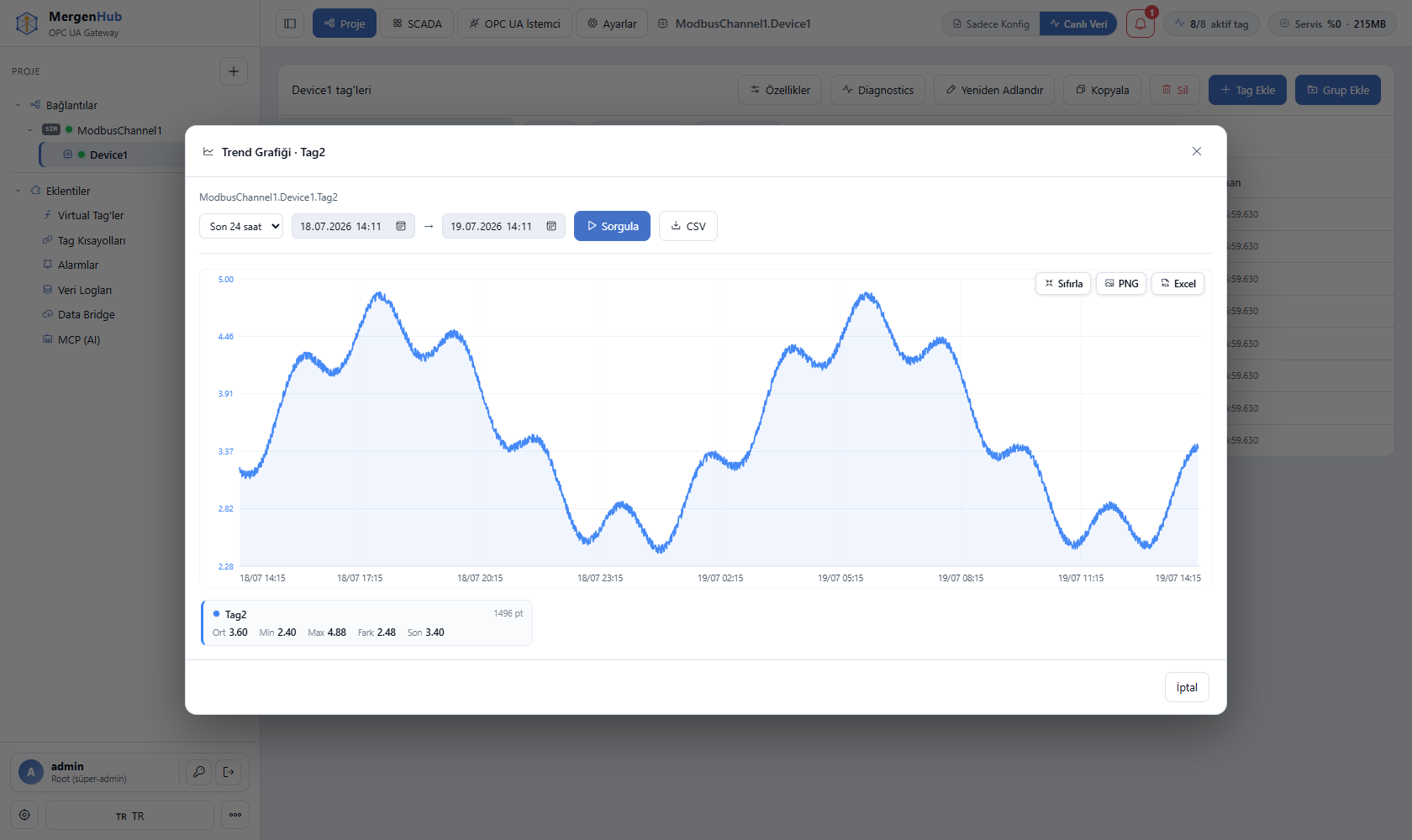Switch to the OPC UA İstemci tab
Screen dimensions: 1412x840
pos(514,24)
